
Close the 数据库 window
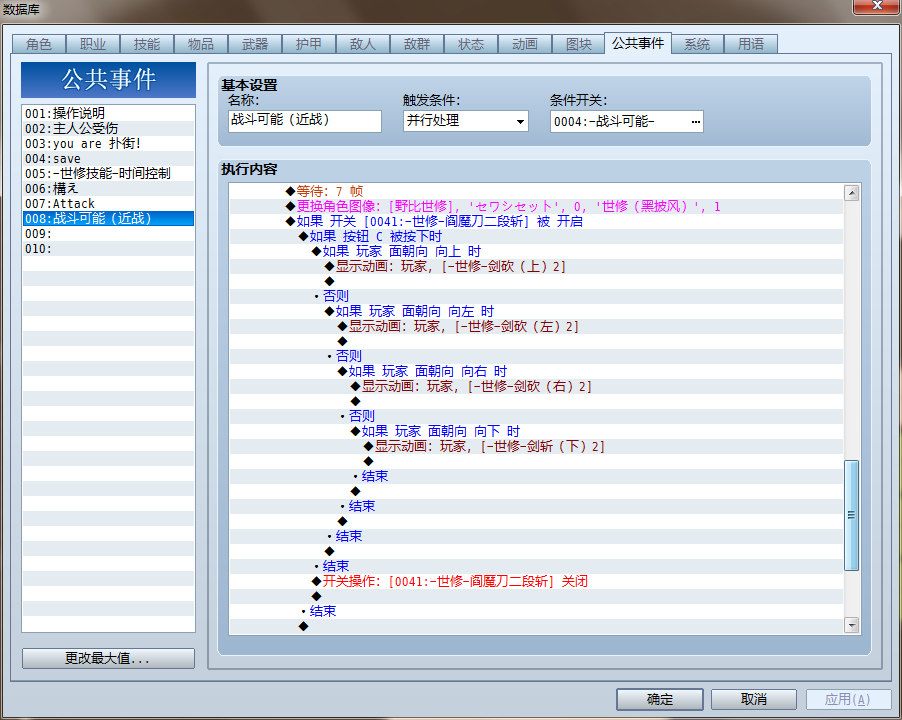pos(877,6)
